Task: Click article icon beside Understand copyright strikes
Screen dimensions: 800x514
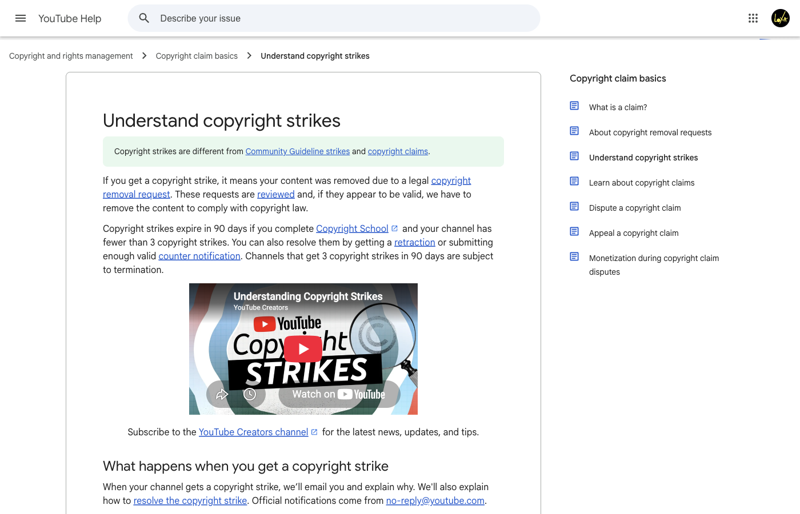Action: pyautogui.click(x=574, y=156)
